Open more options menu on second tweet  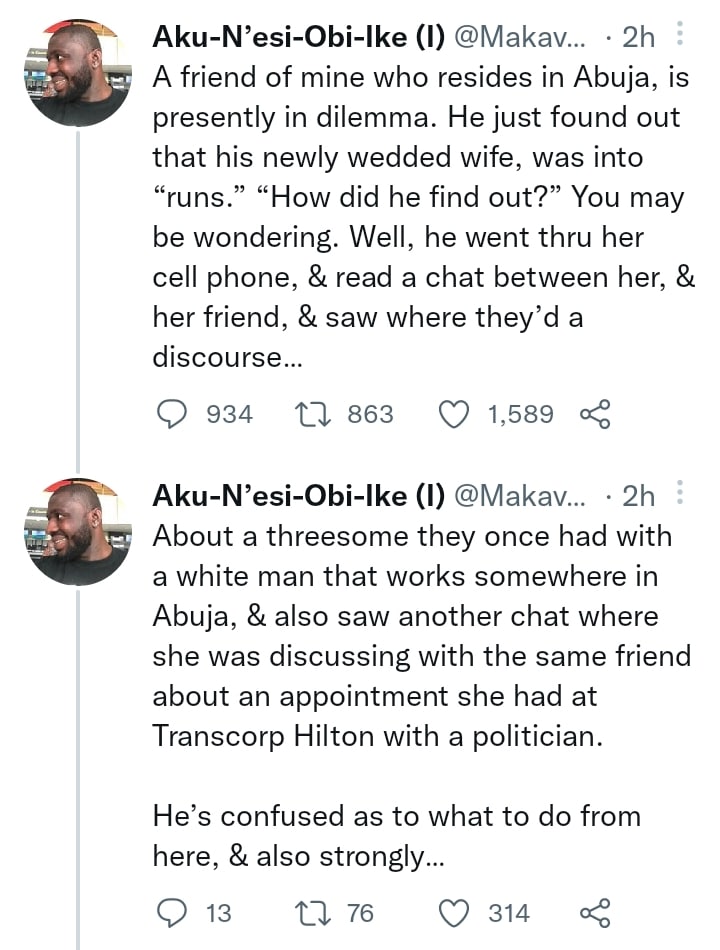tap(681, 494)
